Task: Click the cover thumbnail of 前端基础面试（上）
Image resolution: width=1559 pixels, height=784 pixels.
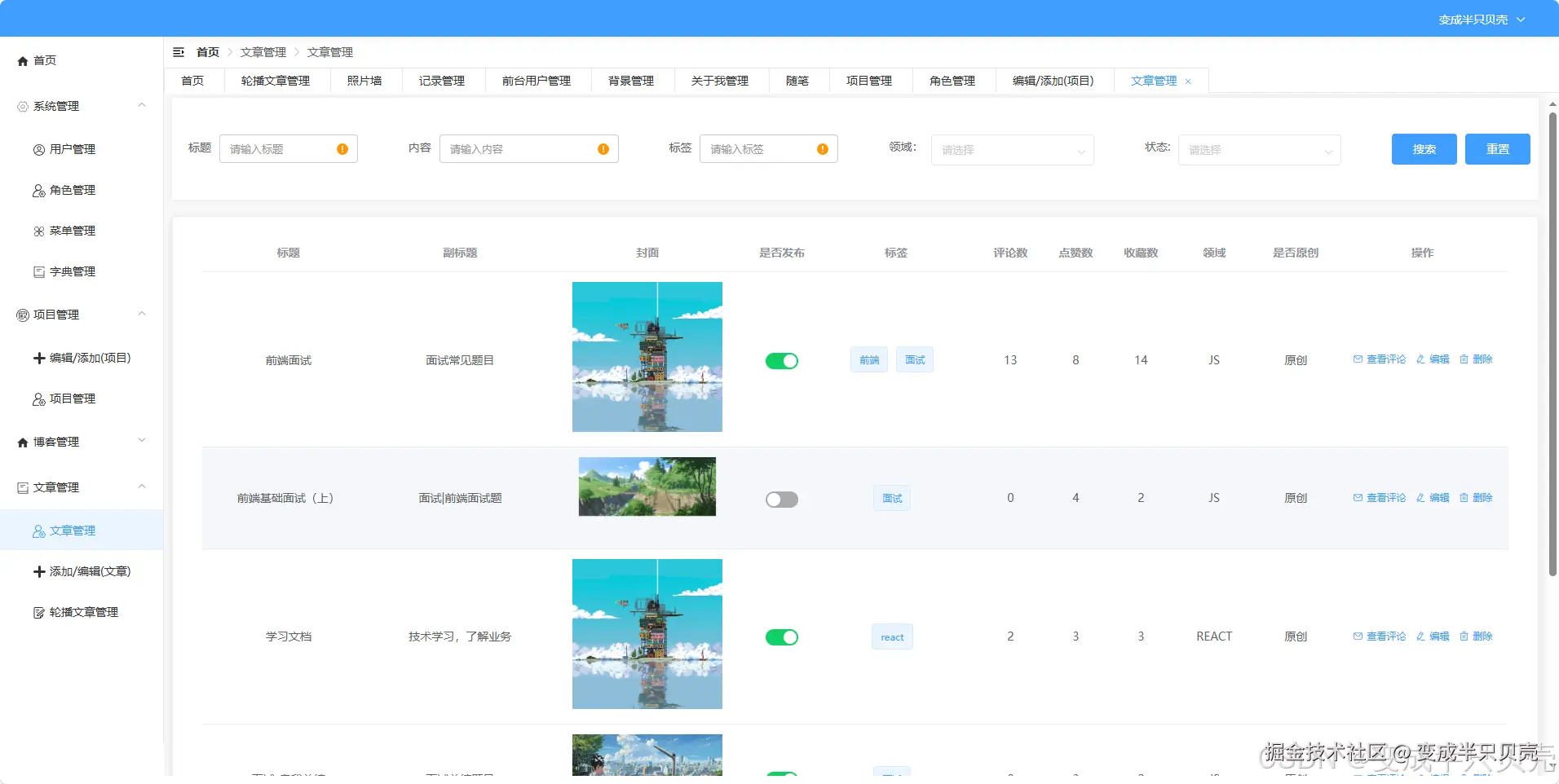Action: coord(647,487)
